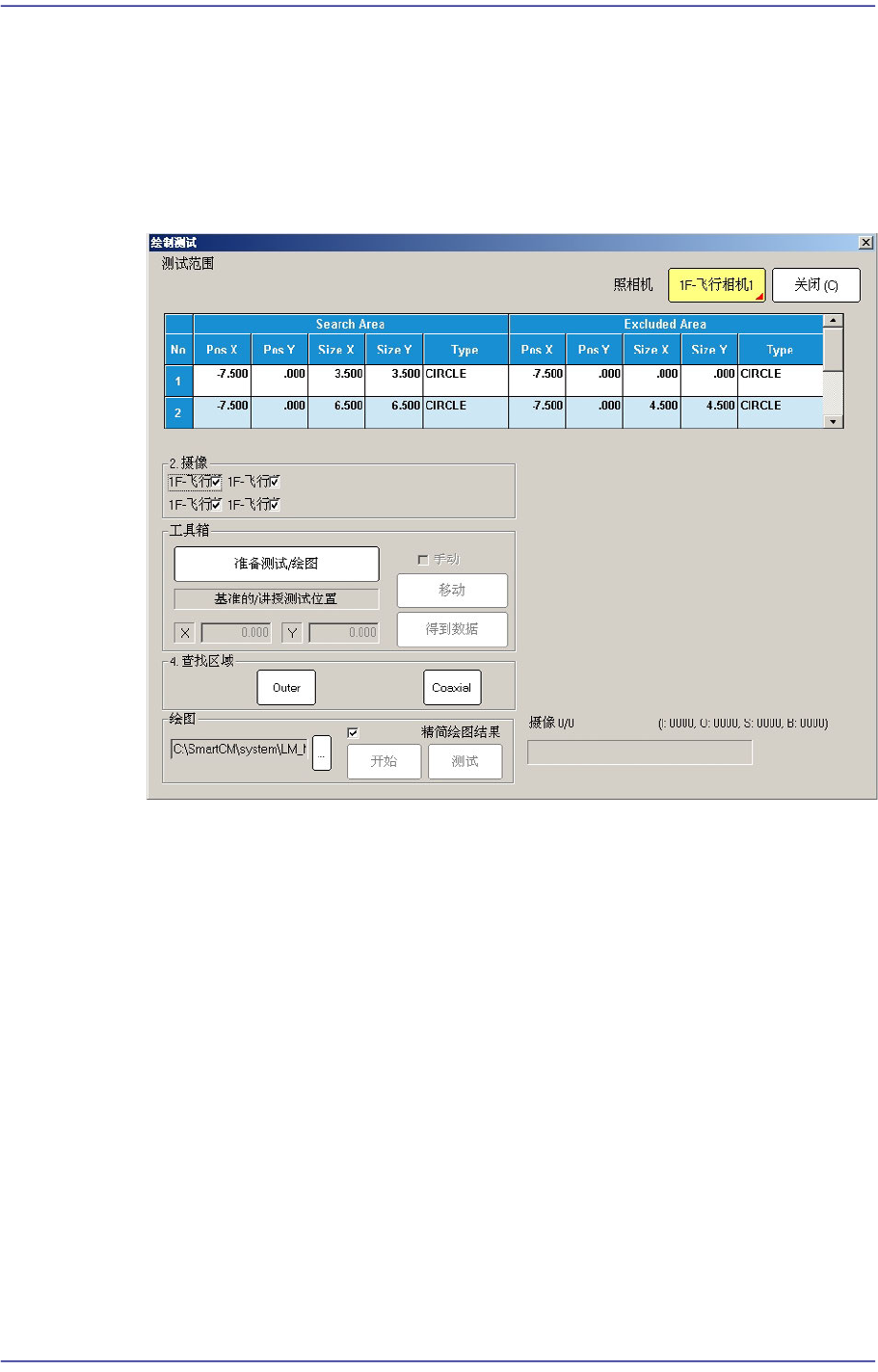Click the Y coordinate input field
This screenshot has height=1372, width=878.
coord(344,632)
